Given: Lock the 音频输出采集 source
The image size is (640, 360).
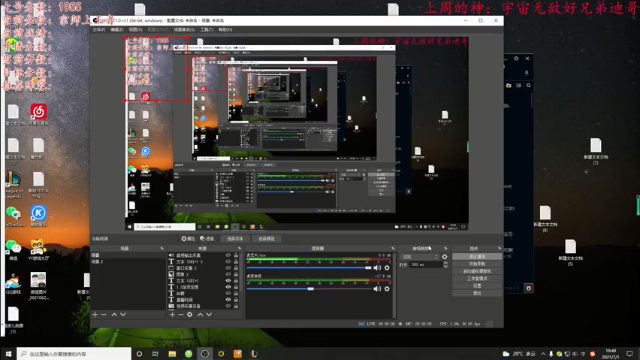Looking at the screenshot, I should [x=236, y=255].
